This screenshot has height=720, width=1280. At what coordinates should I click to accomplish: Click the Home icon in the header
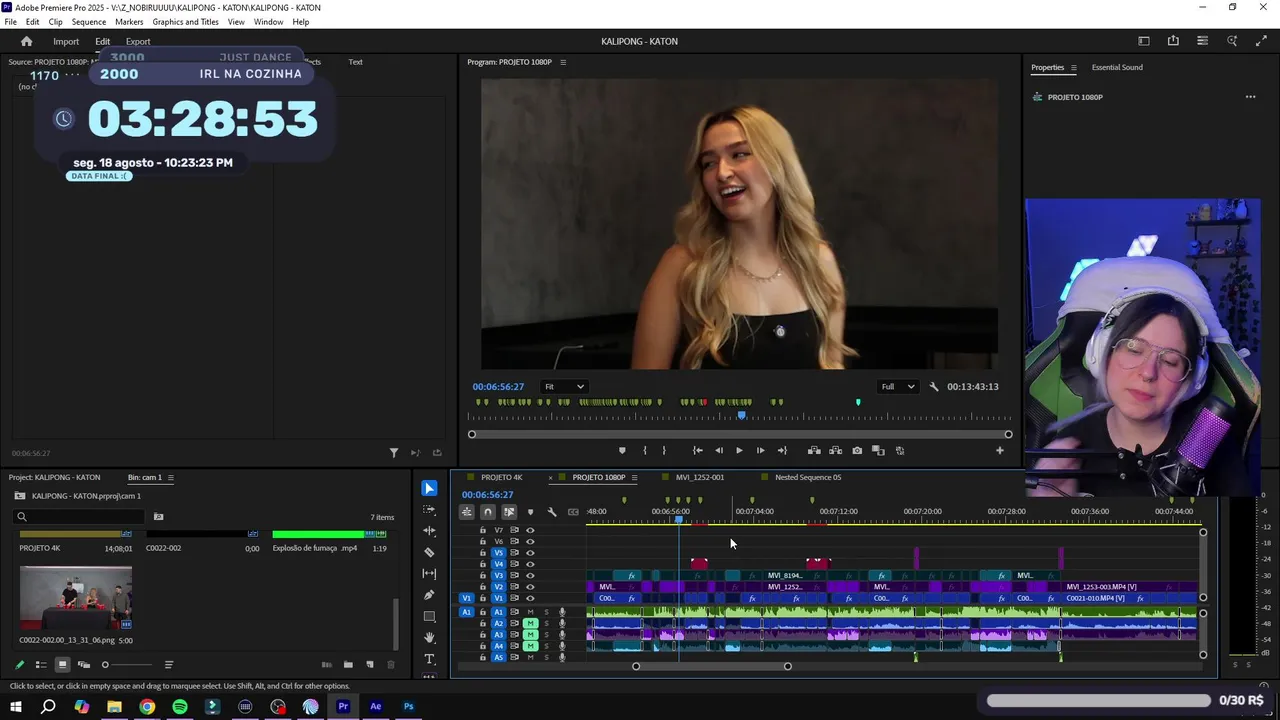(26, 41)
